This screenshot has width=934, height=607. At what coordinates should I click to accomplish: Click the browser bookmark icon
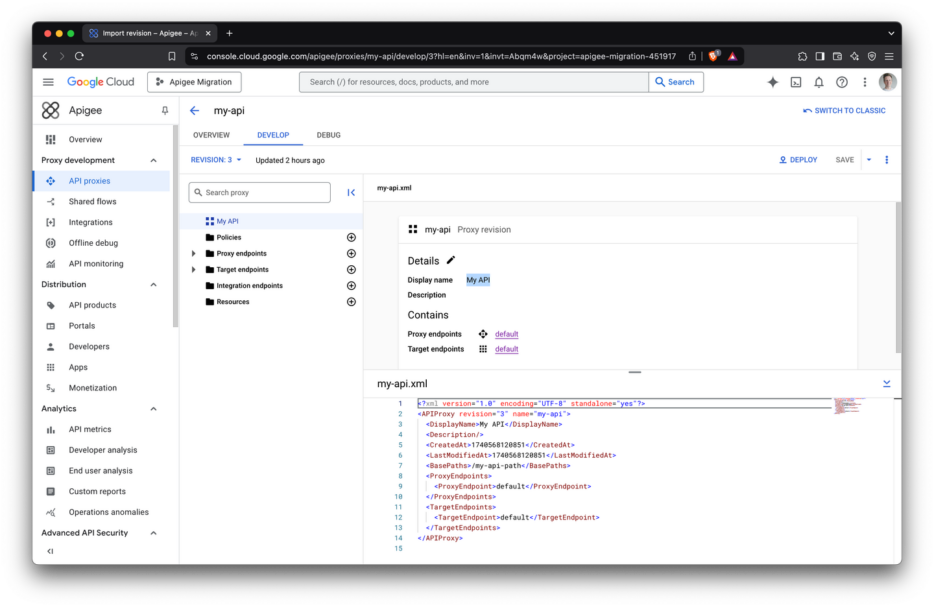tap(172, 56)
